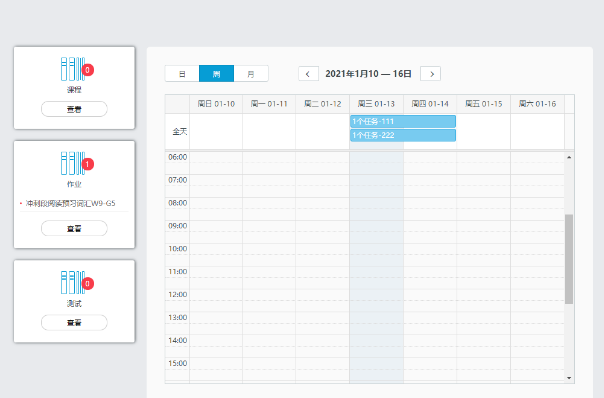
Task: Click the calendar scrollbar down arrow
Action: [x=569, y=378]
